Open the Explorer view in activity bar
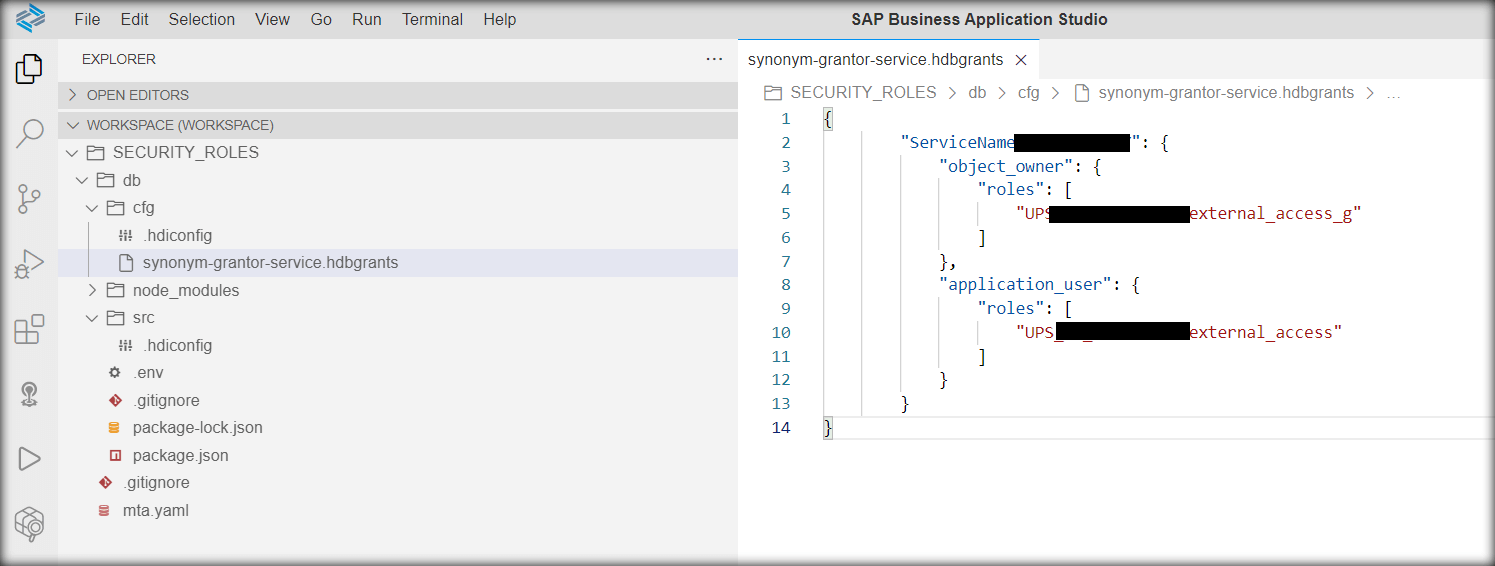The image size is (1495, 566). 29,69
